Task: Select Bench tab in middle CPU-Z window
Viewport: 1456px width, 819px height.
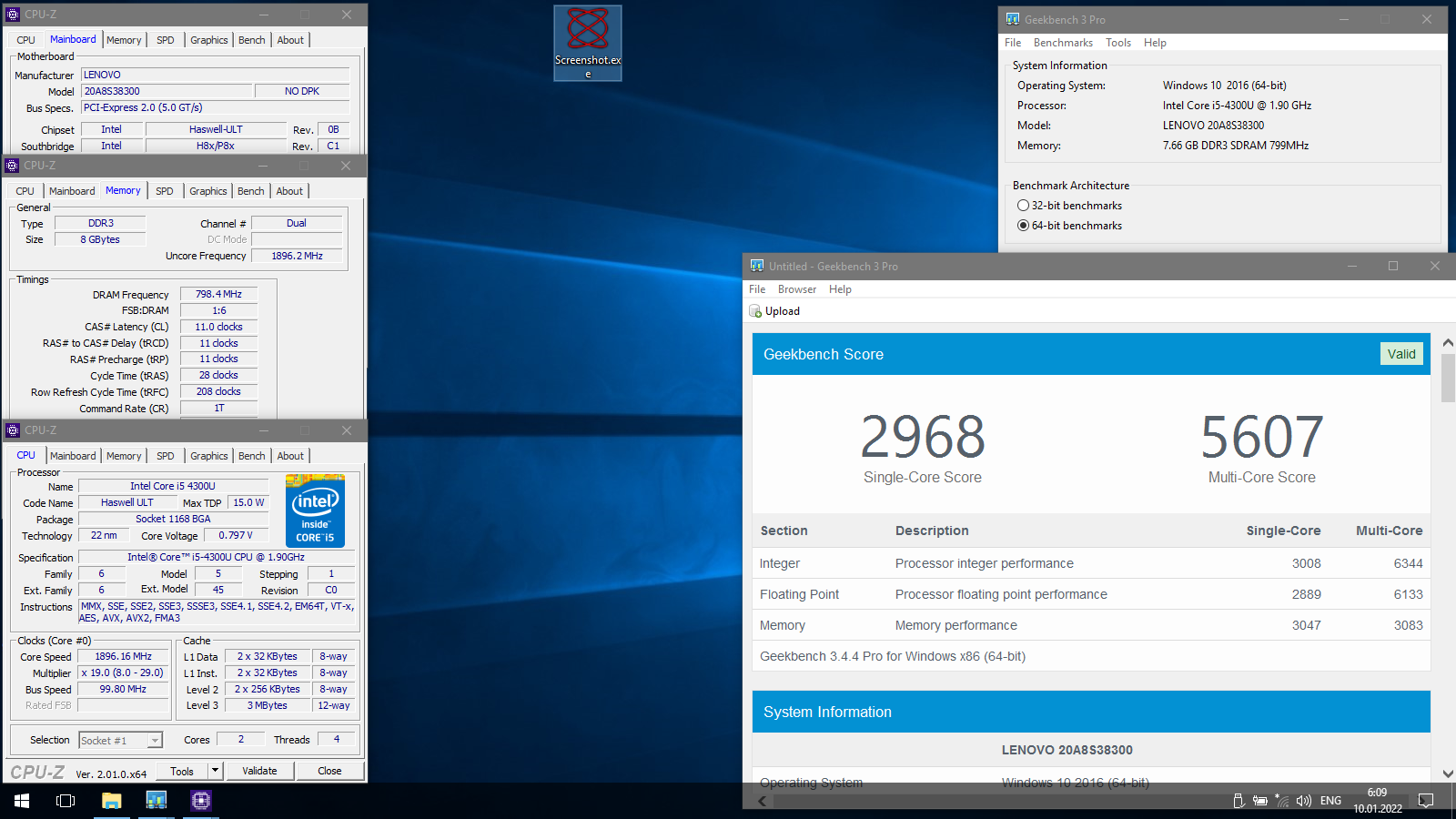Action: point(251,191)
